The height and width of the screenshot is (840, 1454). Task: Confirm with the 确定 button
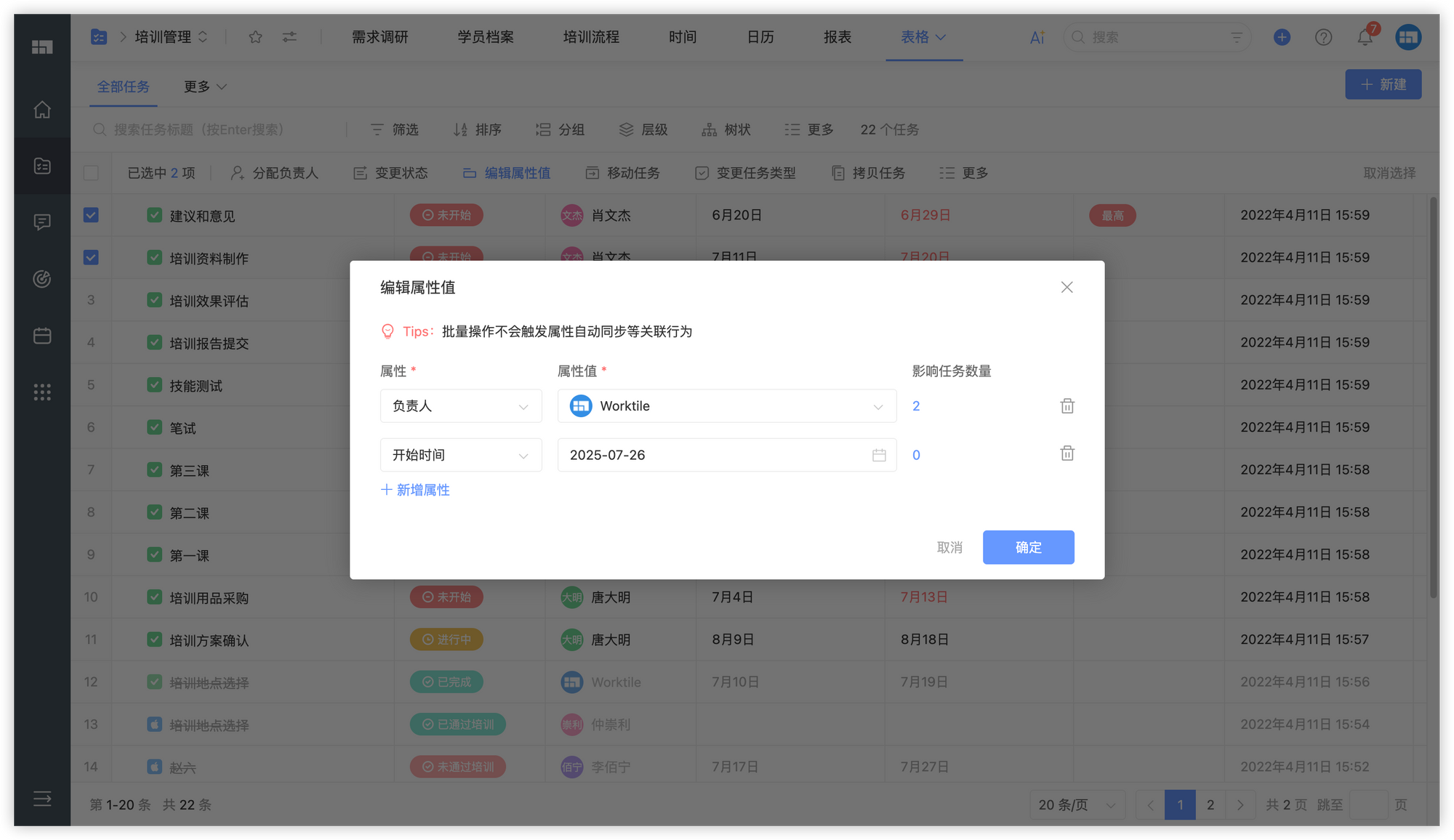tap(1028, 547)
